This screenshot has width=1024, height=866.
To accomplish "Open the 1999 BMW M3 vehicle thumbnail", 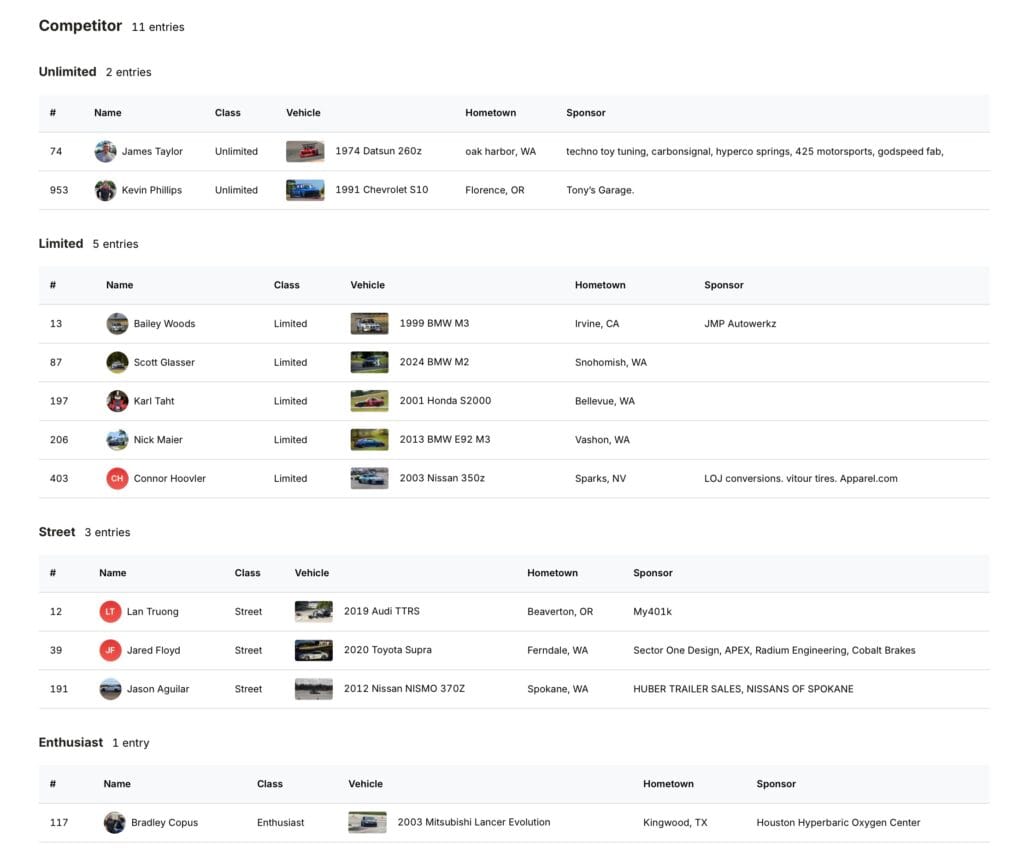I will point(370,323).
